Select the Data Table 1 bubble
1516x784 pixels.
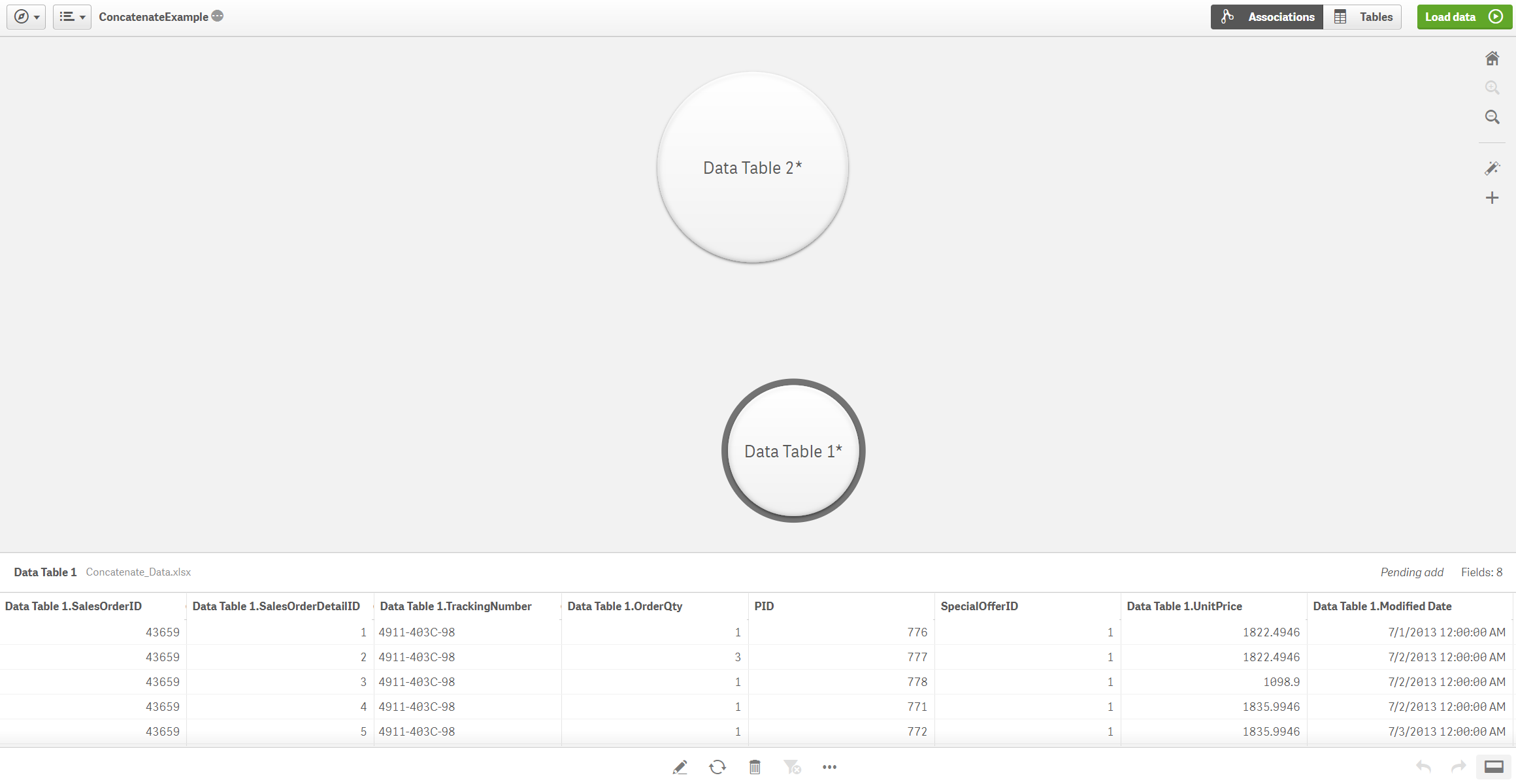pyautogui.click(x=793, y=451)
